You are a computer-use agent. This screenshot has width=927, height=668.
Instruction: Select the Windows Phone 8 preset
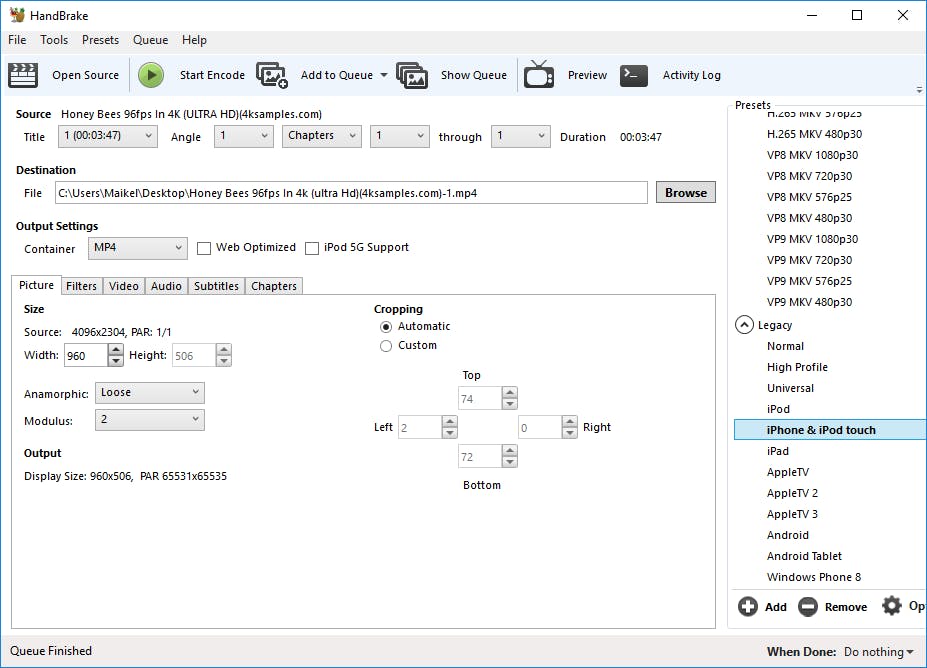point(813,577)
